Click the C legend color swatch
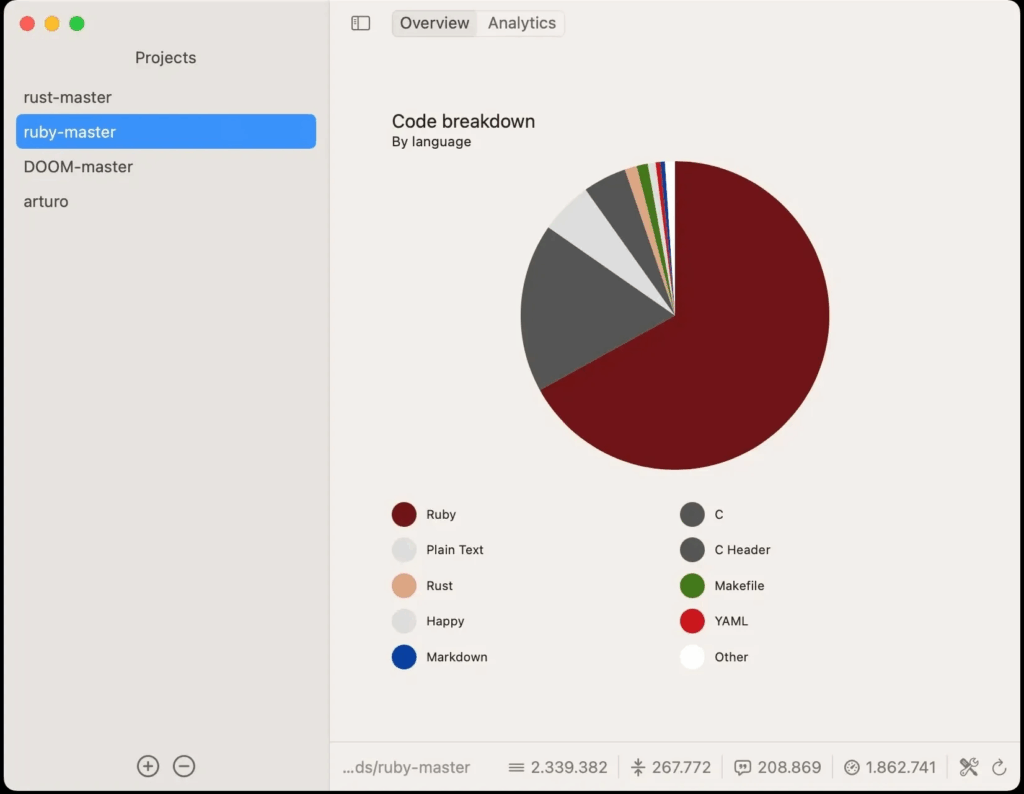The height and width of the screenshot is (794, 1024). pyautogui.click(x=692, y=515)
